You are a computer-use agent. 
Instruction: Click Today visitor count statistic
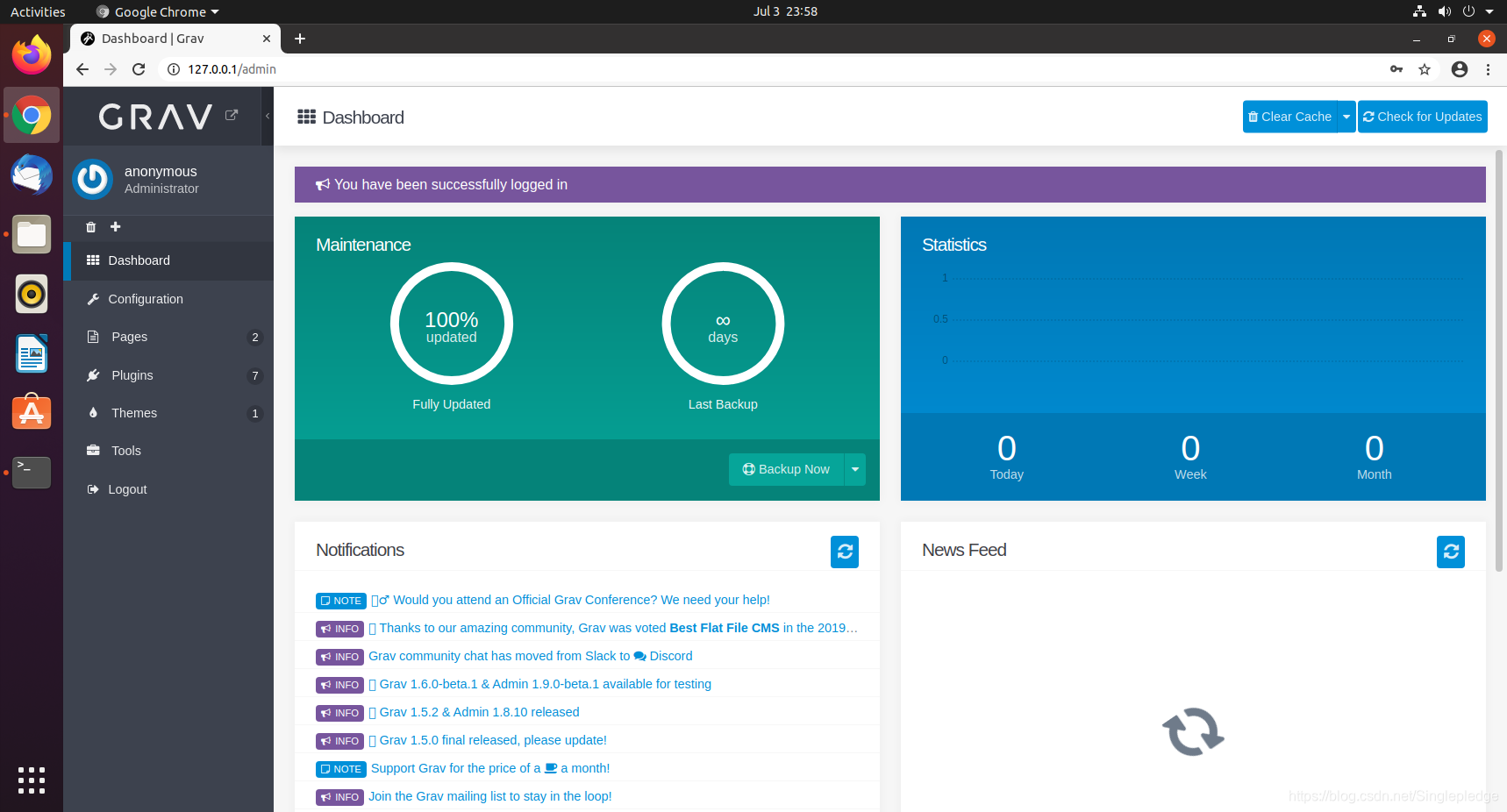click(x=1007, y=457)
